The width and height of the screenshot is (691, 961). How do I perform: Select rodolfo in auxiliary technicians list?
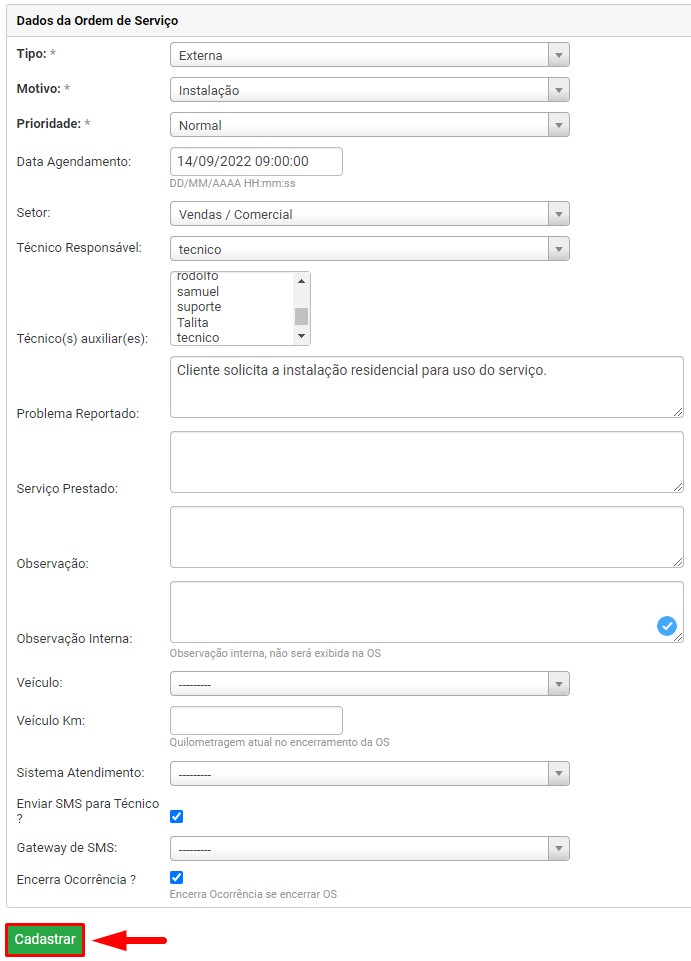click(x=197, y=276)
